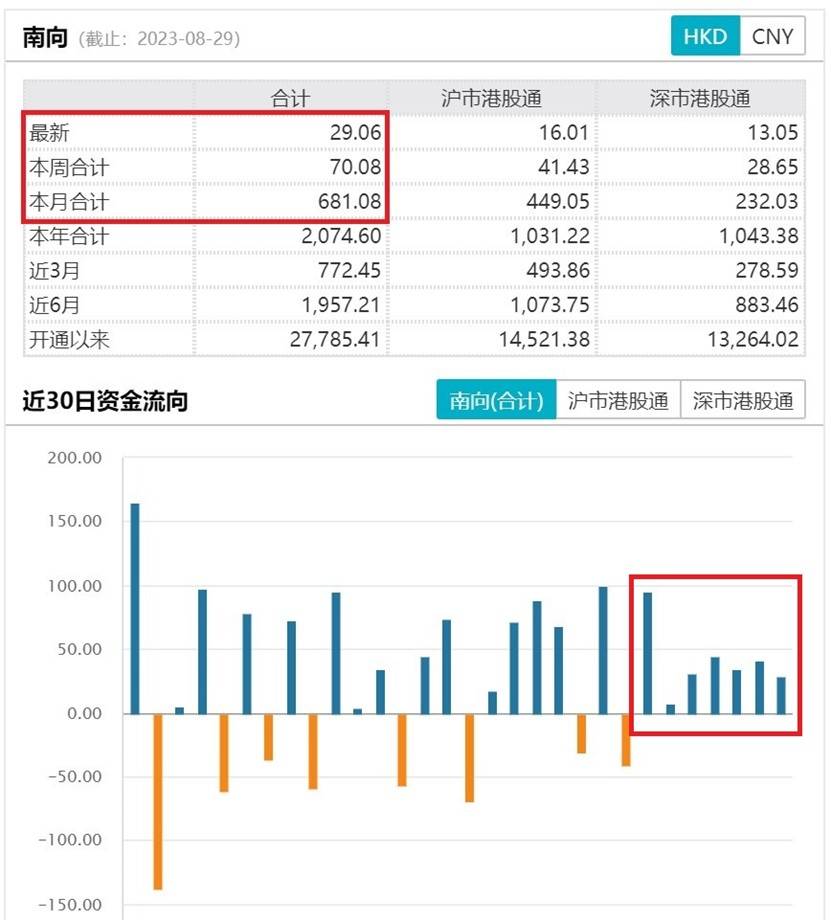Click the tallest blue bar near 150
This screenshot has height=920, width=831.
(x=135, y=608)
